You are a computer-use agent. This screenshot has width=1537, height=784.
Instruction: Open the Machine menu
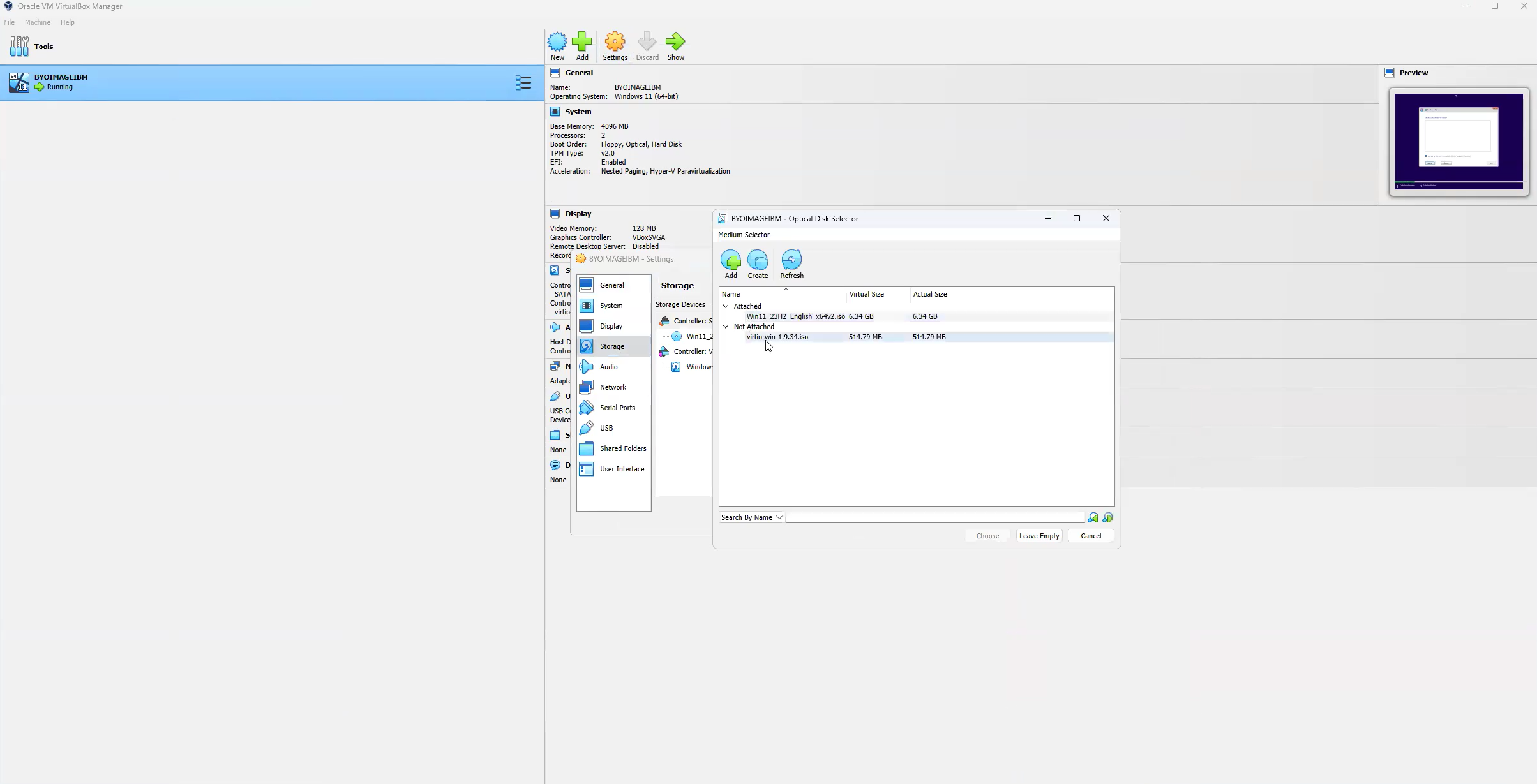pos(38,22)
